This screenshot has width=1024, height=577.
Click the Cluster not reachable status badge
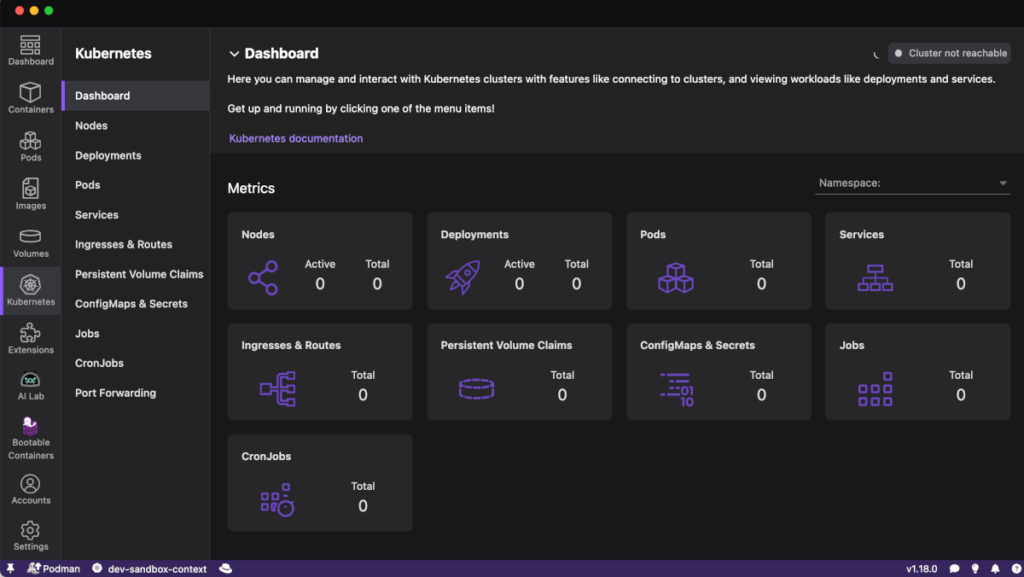(949, 54)
